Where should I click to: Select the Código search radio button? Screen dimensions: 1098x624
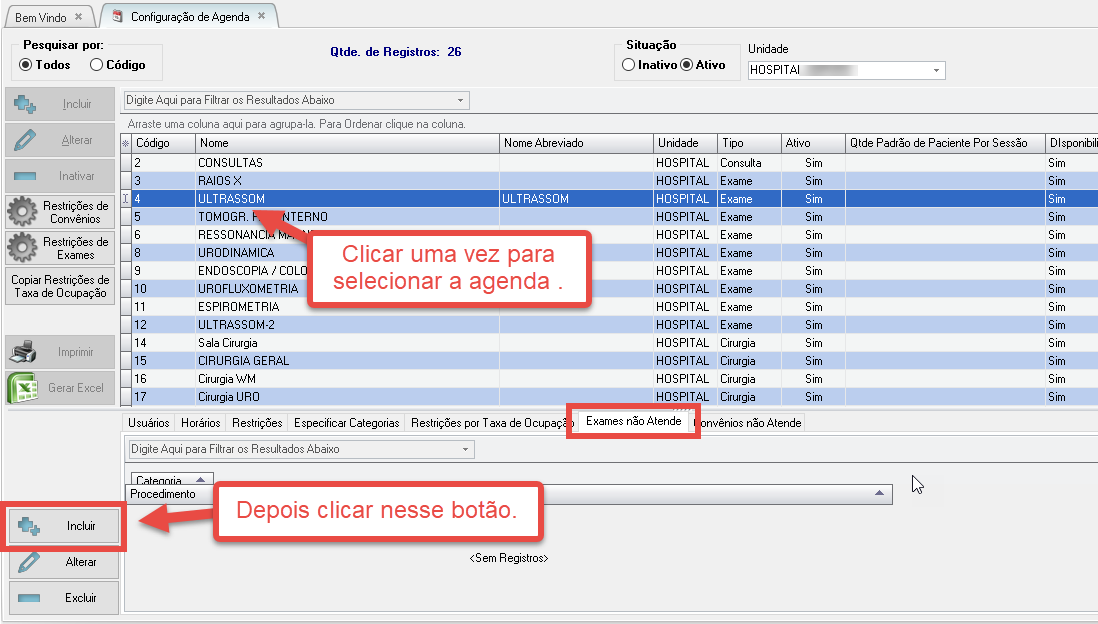pyautogui.click(x=96, y=65)
